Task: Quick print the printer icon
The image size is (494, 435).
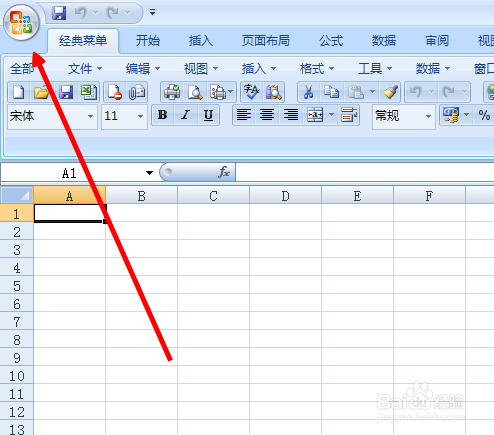Action: click(x=172, y=92)
